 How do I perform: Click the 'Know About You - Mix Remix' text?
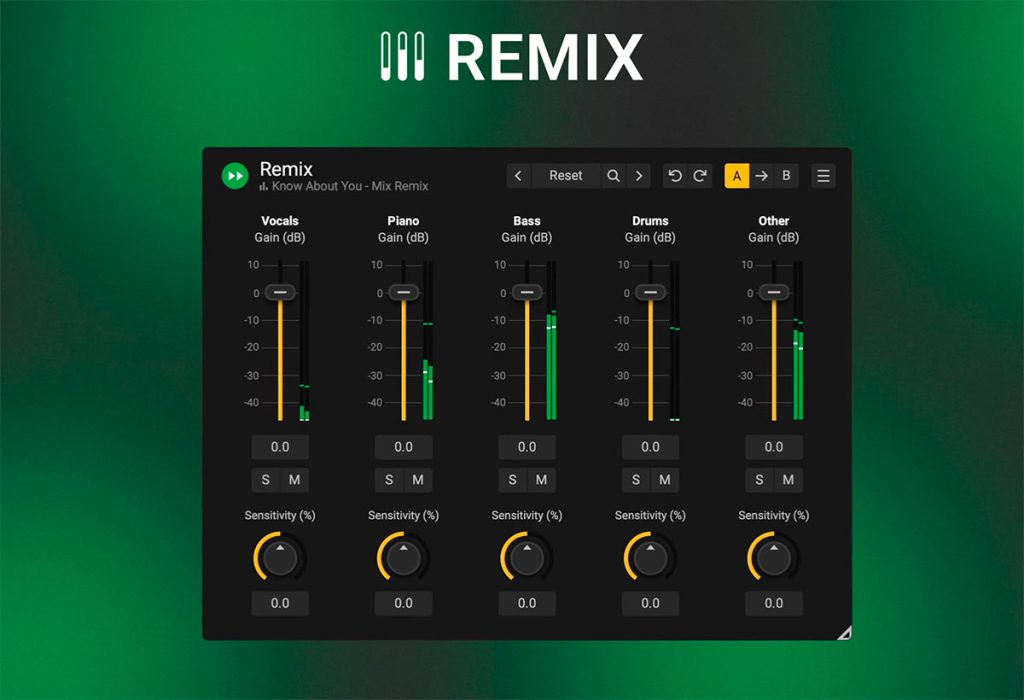coord(350,186)
